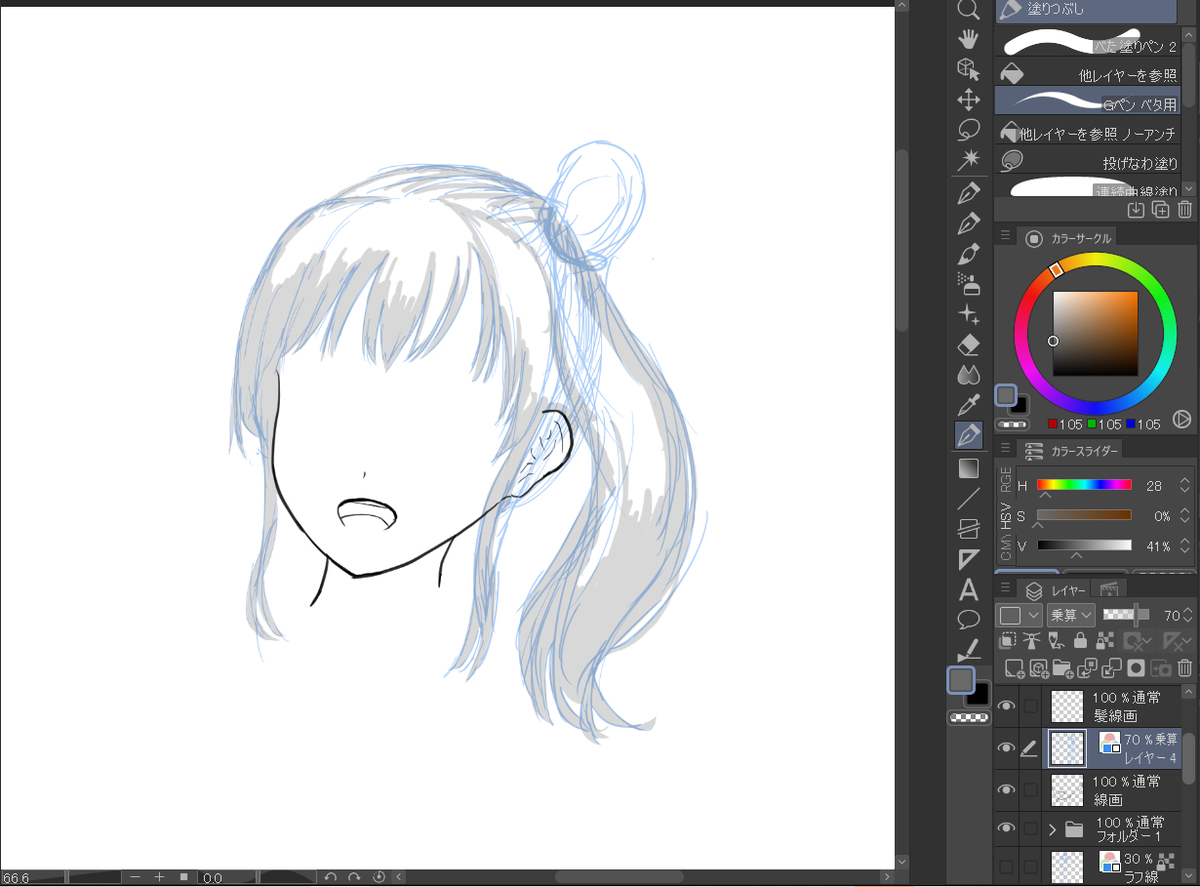The height and width of the screenshot is (887, 1200).
Task: Select the Brush tool icon
Action: 968,253
